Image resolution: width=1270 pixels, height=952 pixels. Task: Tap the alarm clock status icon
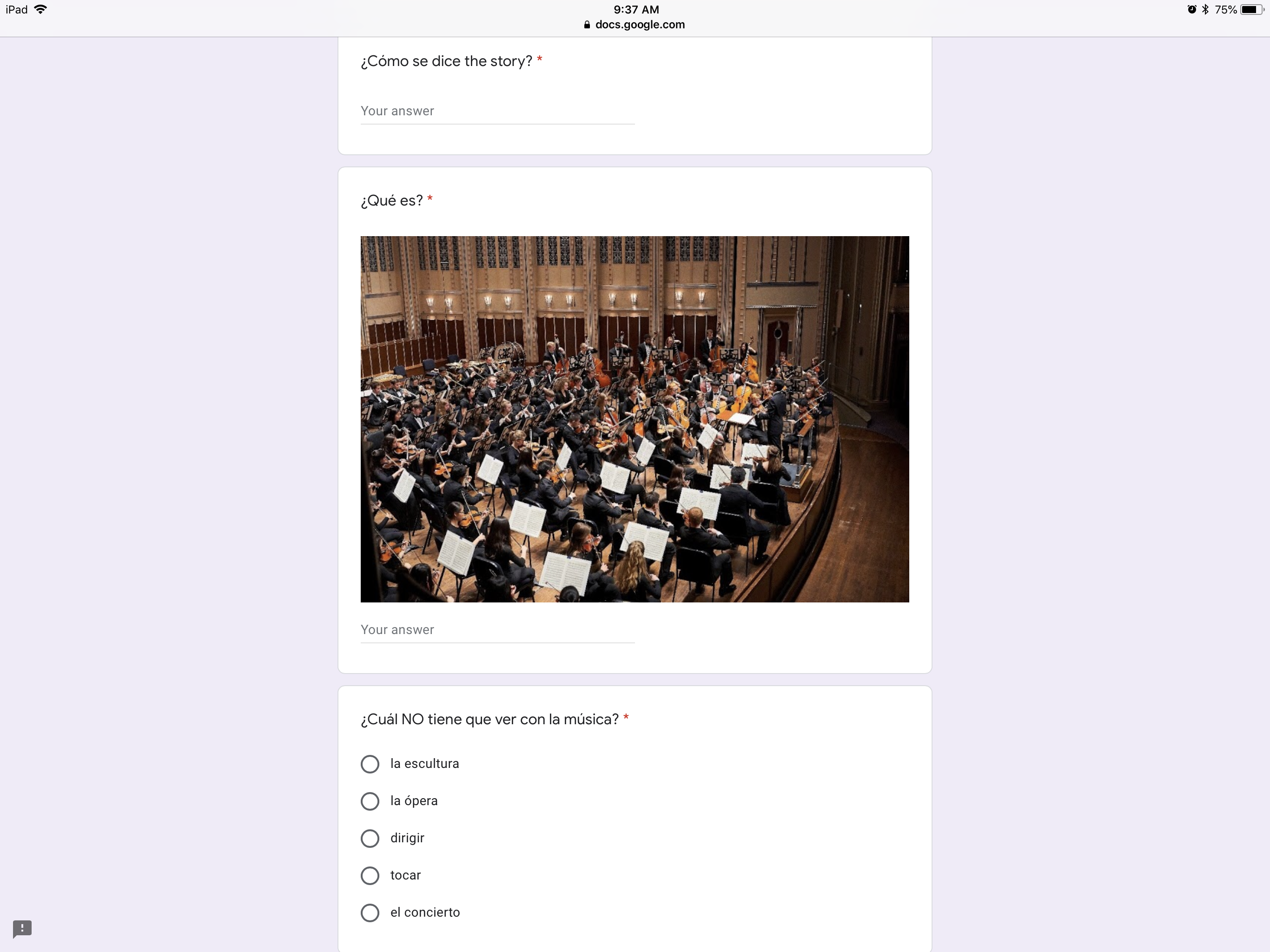point(1191,9)
